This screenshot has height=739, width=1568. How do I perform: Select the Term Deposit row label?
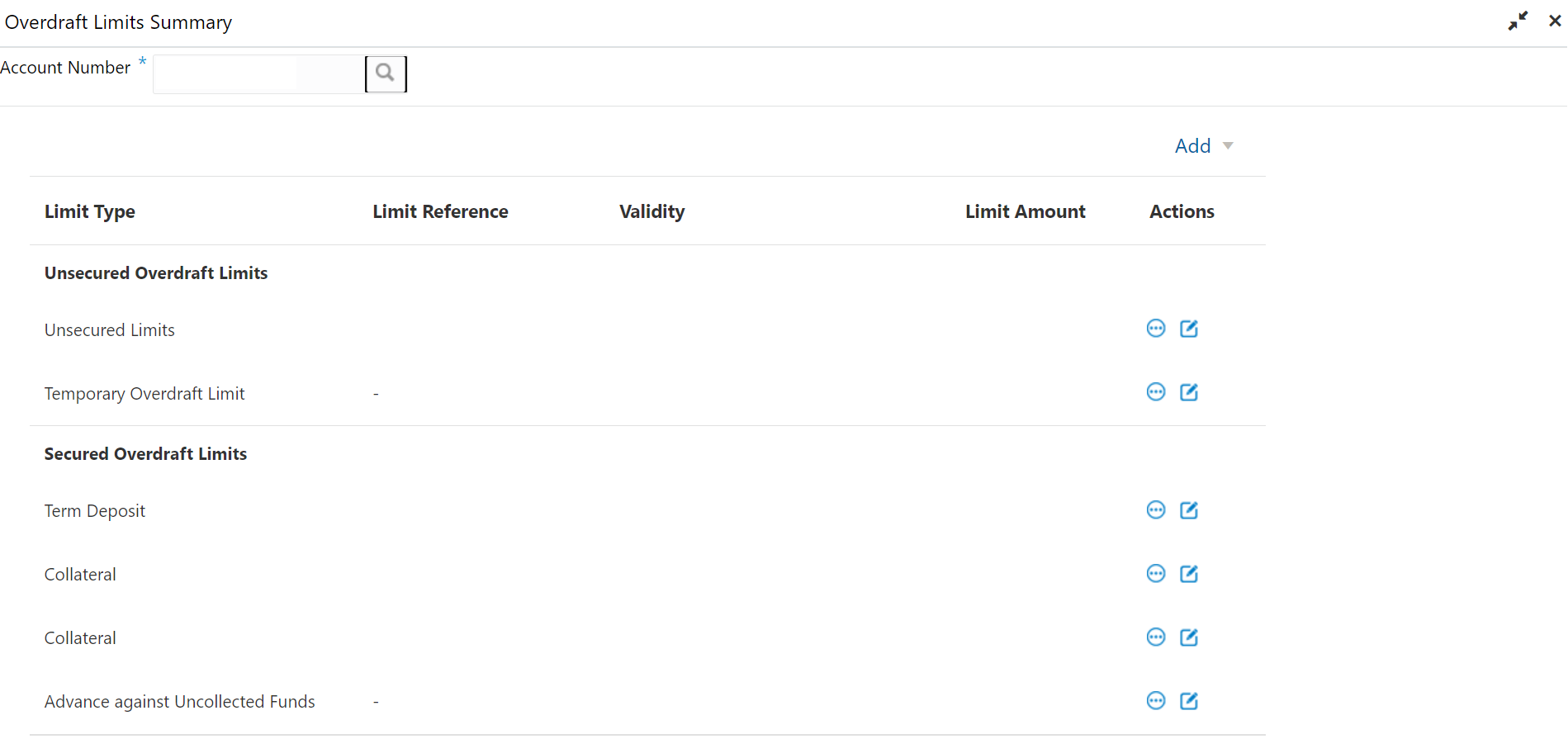point(95,511)
